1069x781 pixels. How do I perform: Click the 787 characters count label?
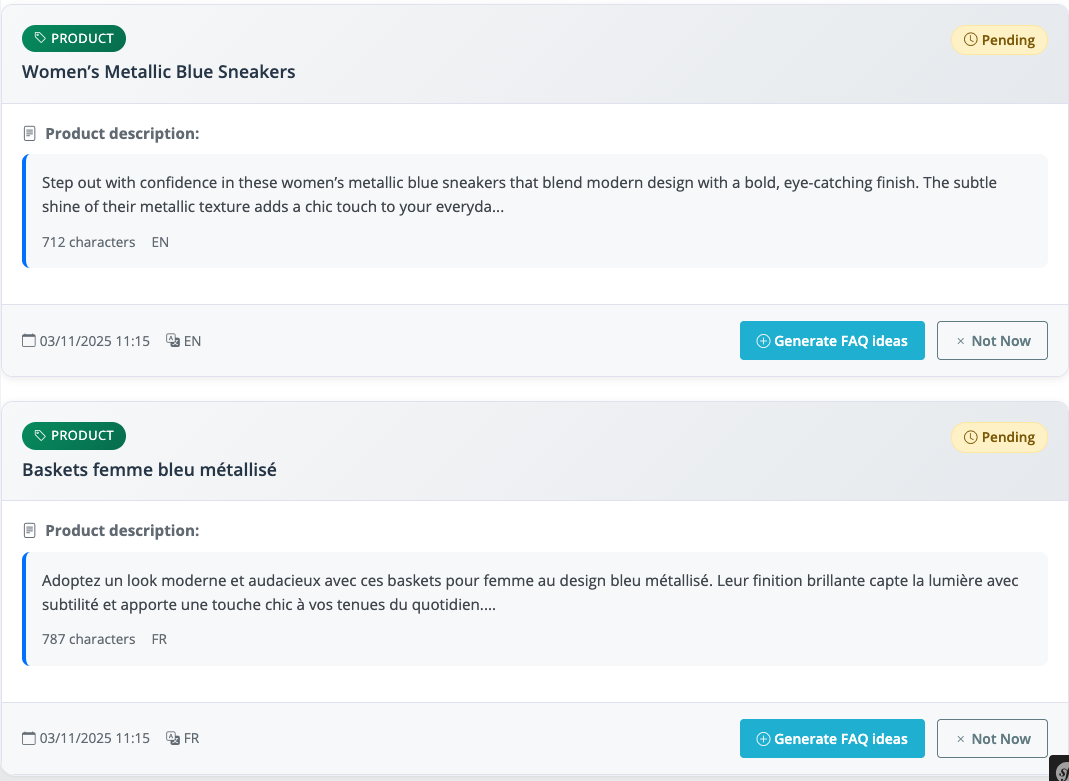[x=88, y=639]
